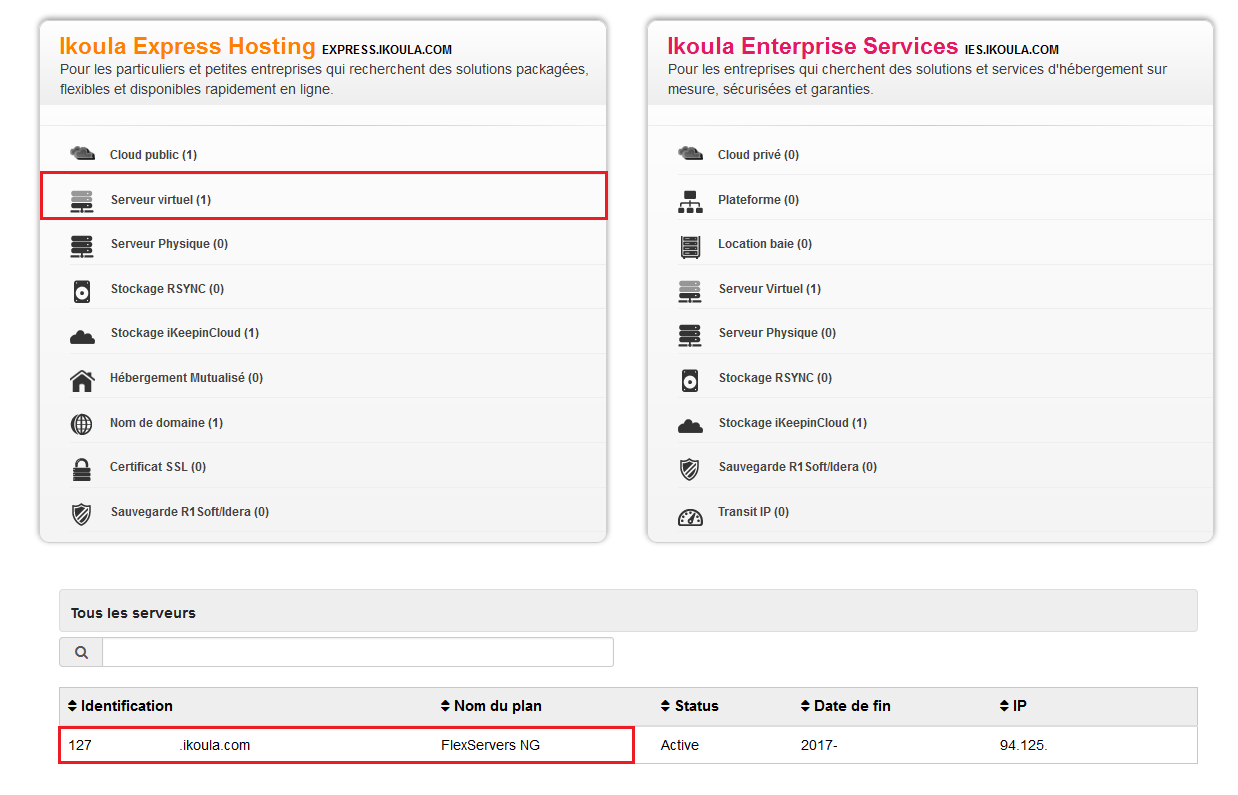The width and height of the screenshot is (1238, 795).
Task: Open Cloud privé (0) in Enterprise Services
Action: pyautogui.click(x=757, y=155)
